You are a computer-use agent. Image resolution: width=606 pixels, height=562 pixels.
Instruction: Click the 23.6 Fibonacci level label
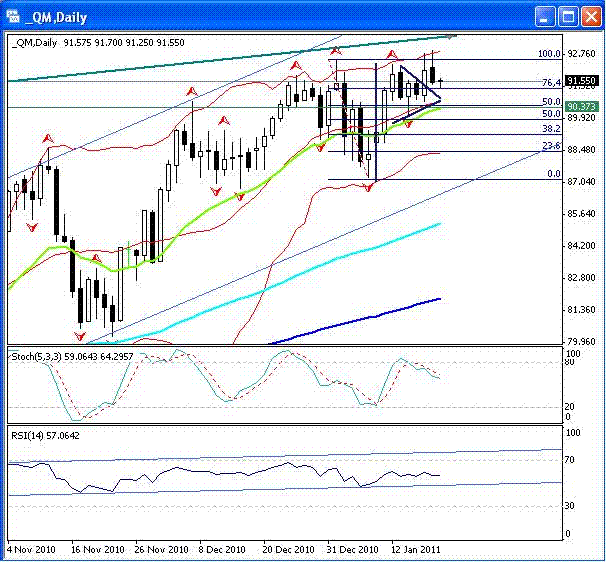tap(552, 146)
